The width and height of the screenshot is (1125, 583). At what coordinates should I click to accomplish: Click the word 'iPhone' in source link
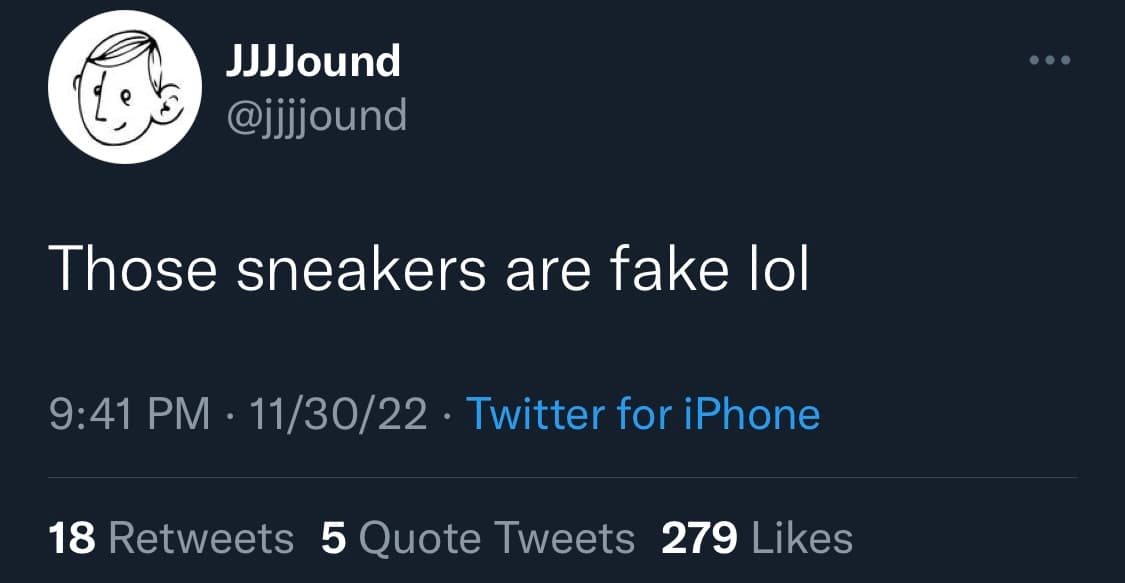(x=751, y=414)
